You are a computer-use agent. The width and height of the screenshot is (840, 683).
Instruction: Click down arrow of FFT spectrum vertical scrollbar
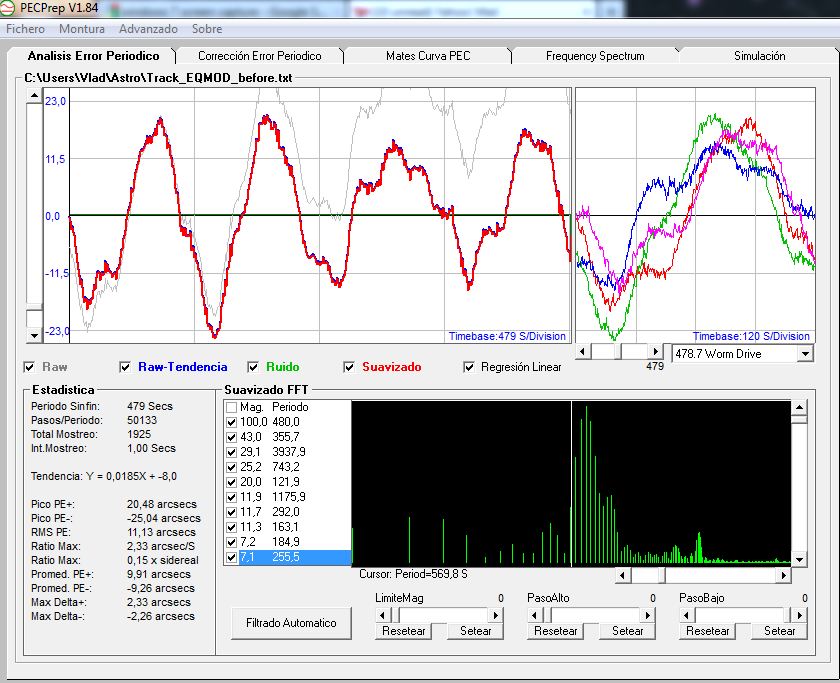[799, 560]
